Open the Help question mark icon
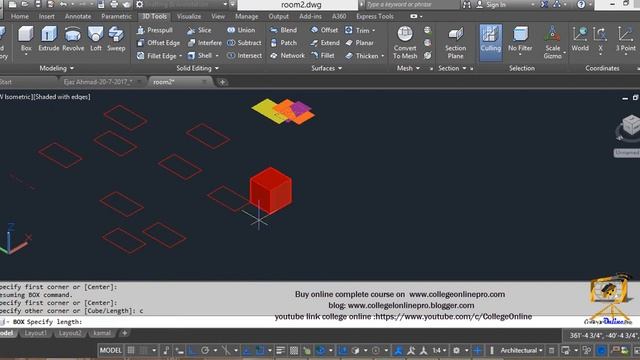Screen dimensions: 640x360 tap(581, 4)
